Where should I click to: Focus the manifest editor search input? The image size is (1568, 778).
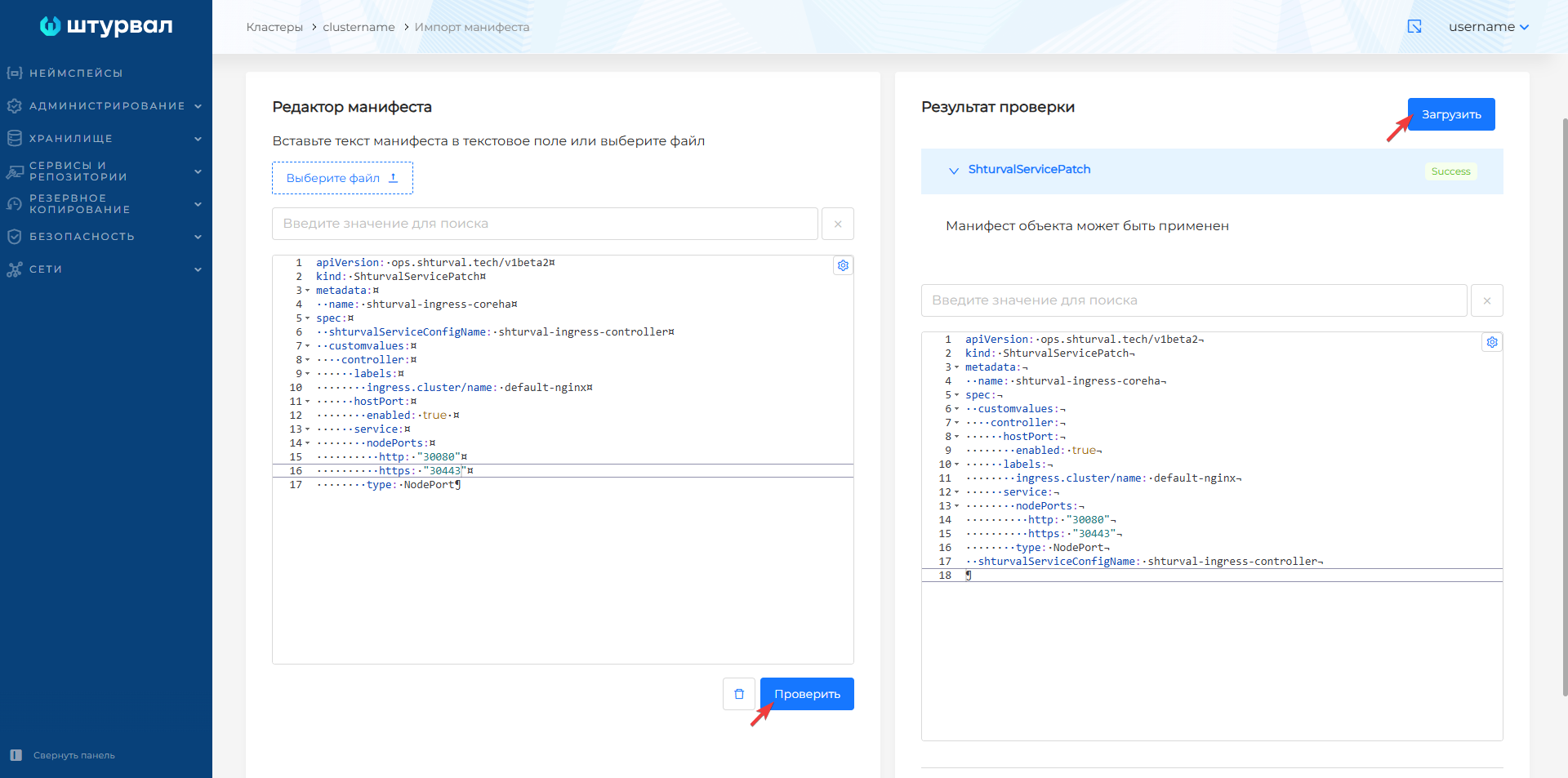click(545, 224)
